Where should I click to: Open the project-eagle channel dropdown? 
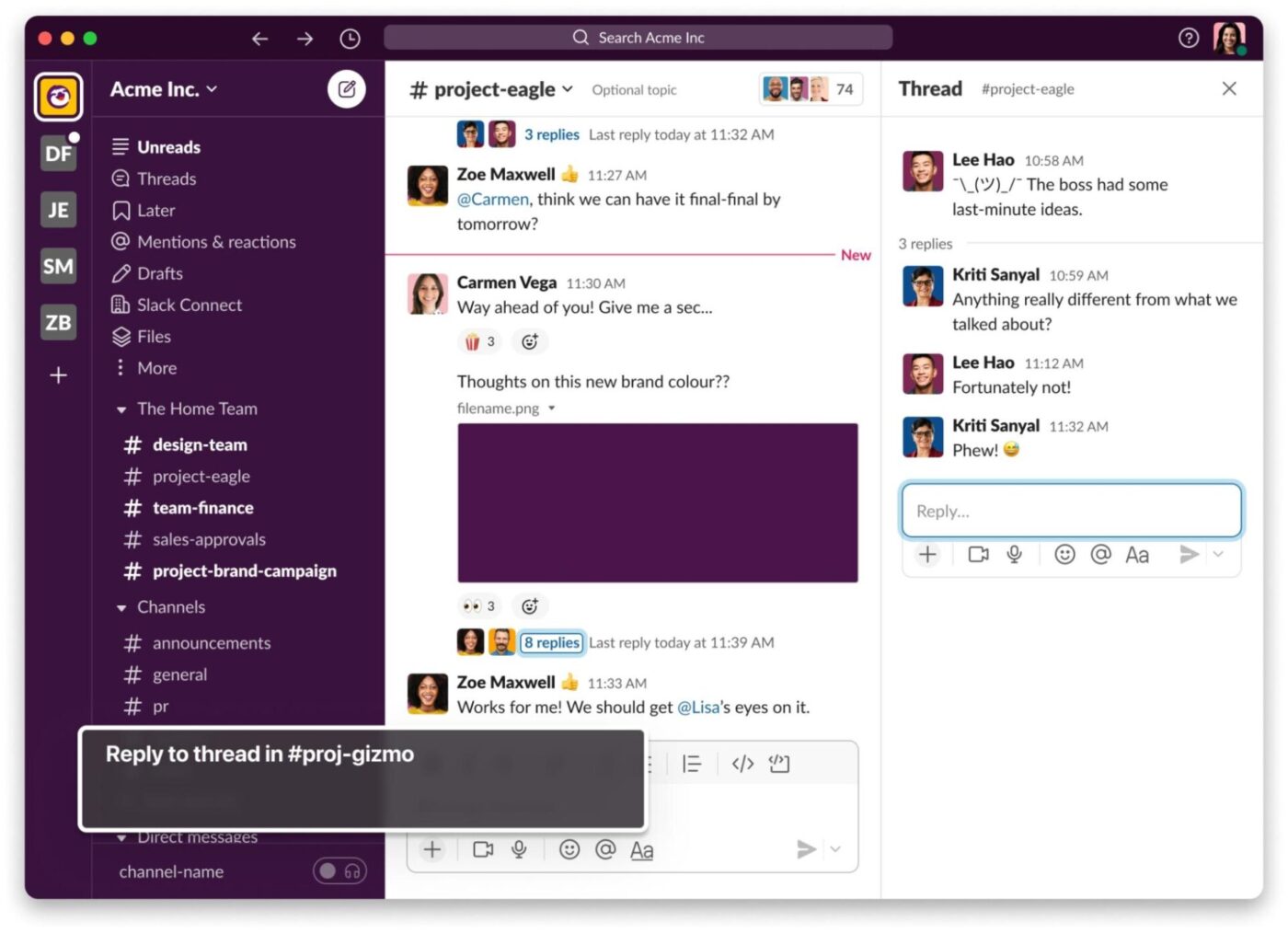(568, 88)
